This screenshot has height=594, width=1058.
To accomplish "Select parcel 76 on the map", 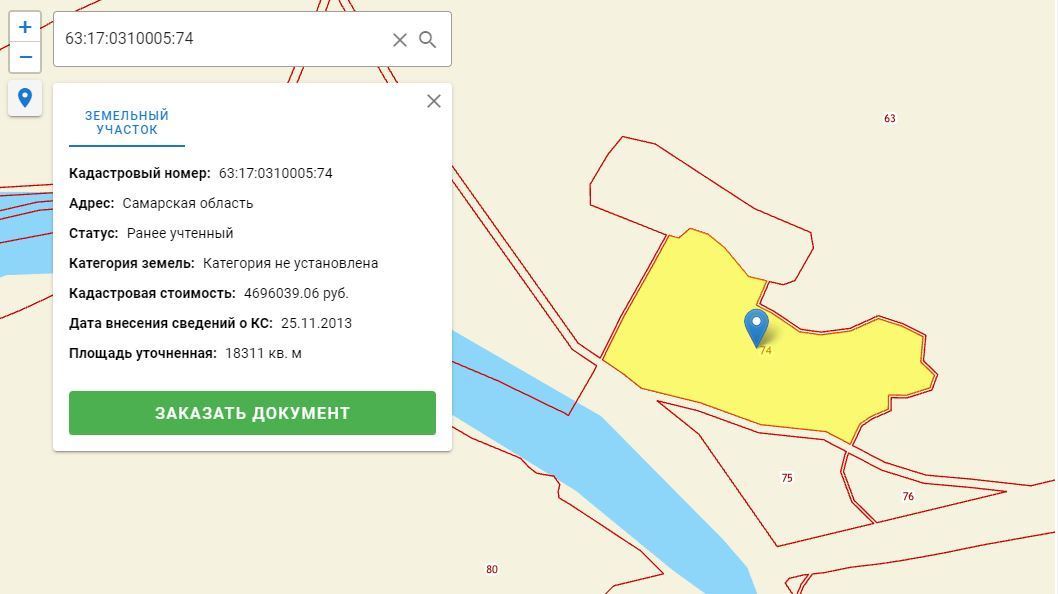I will click(x=906, y=494).
